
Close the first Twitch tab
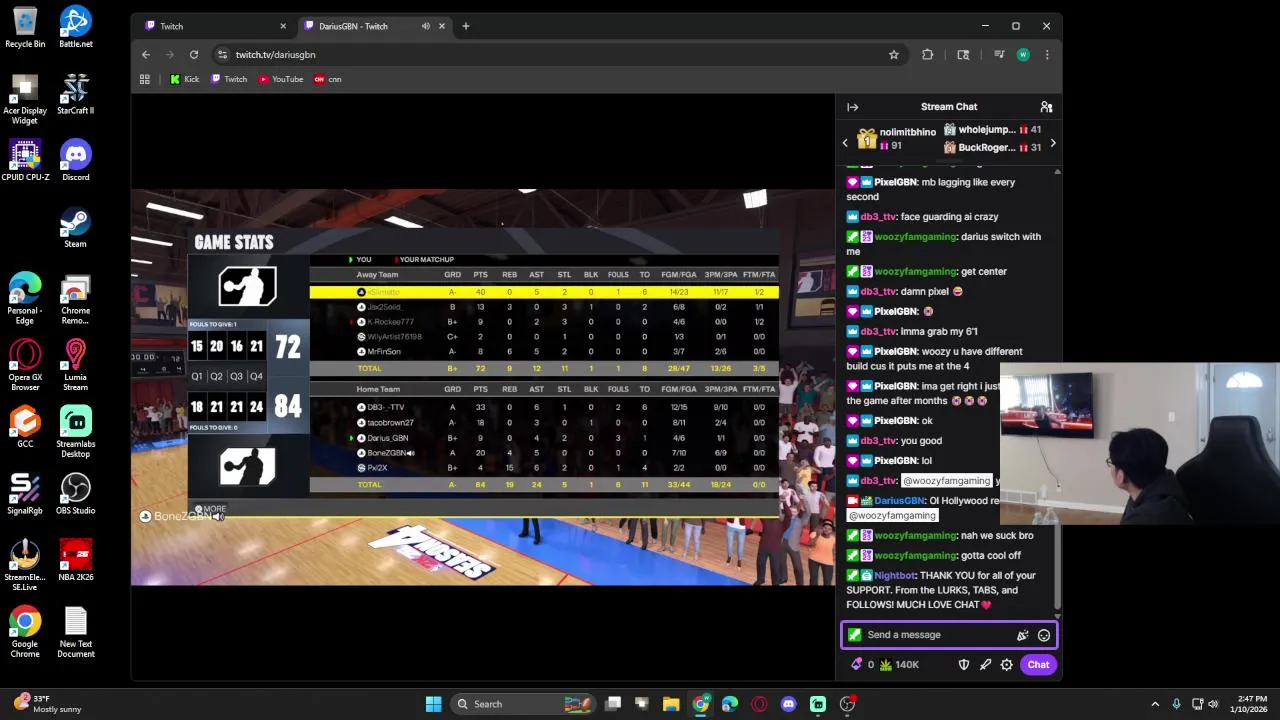283,26
